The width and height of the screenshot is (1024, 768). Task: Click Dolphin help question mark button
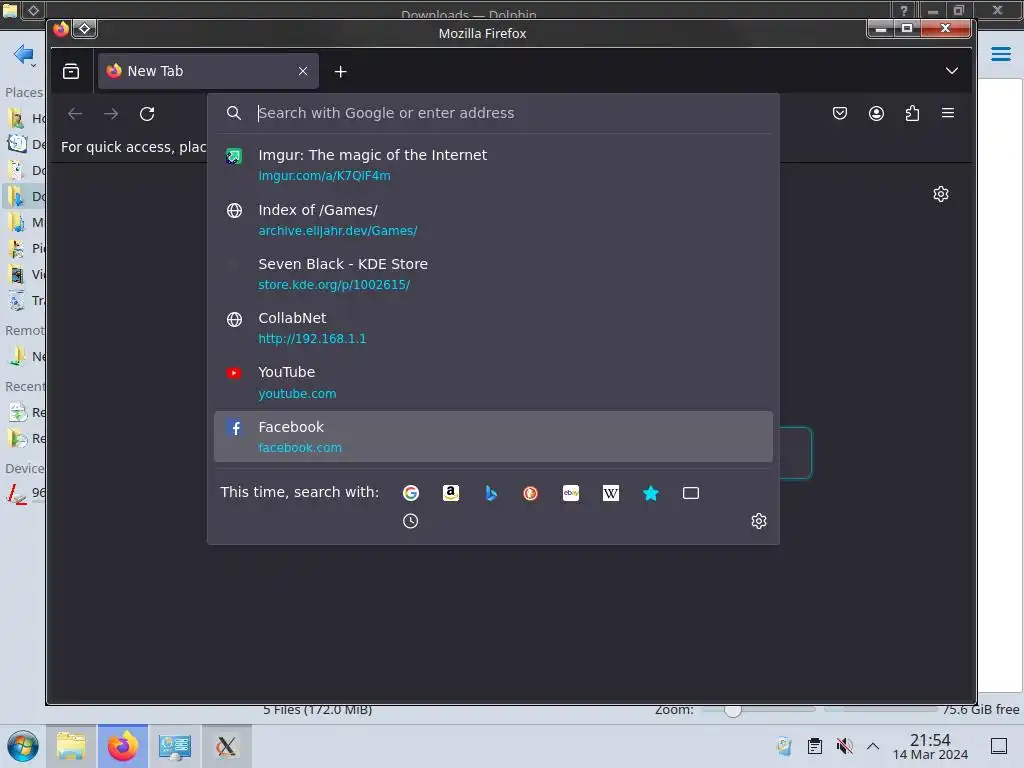point(903,10)
